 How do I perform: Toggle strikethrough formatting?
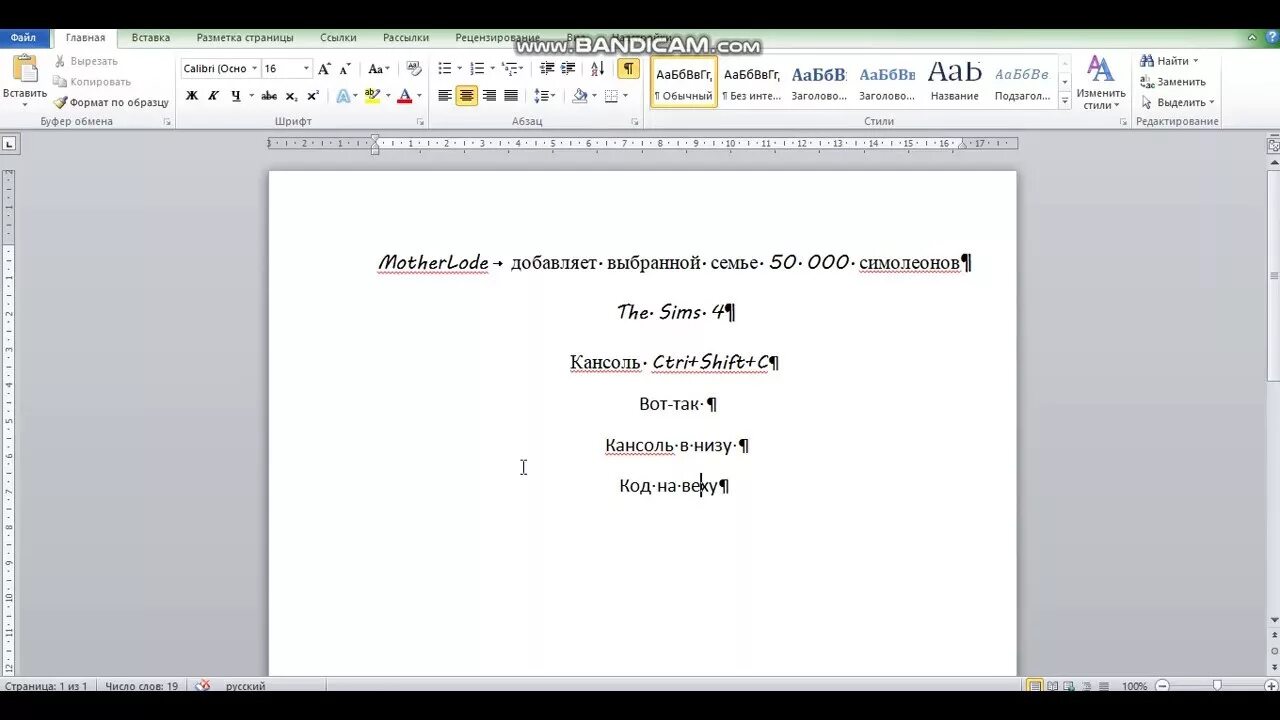pyautogui.click(x=269, y=96)
